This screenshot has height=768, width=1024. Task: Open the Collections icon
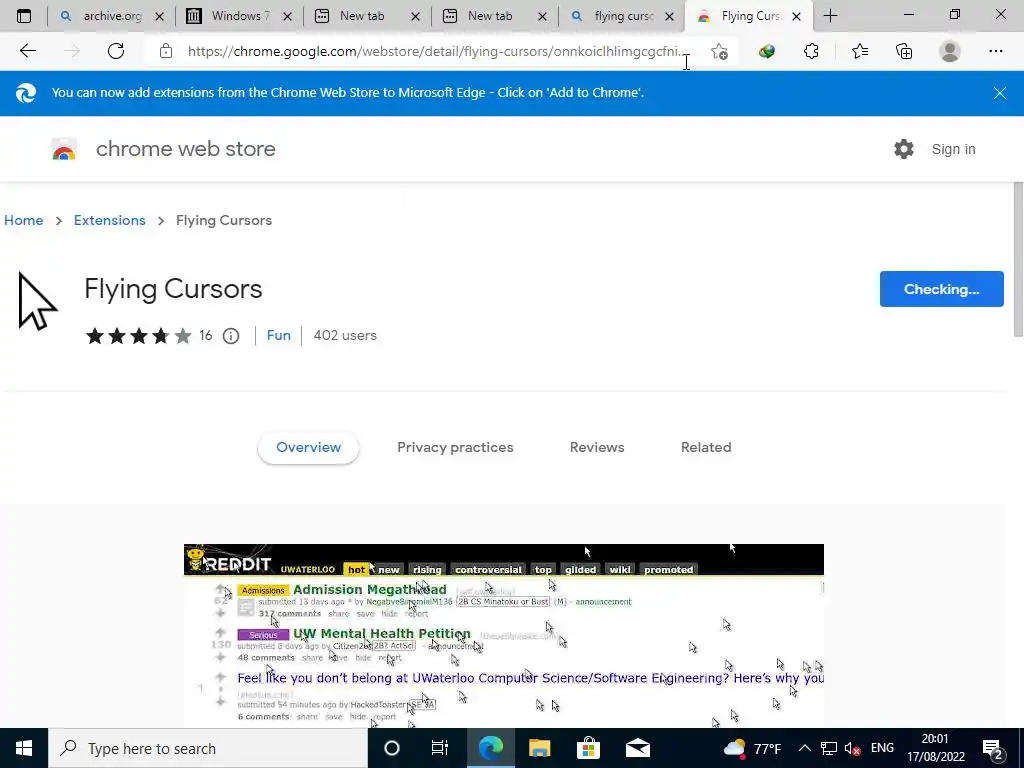tap(904, 51)
